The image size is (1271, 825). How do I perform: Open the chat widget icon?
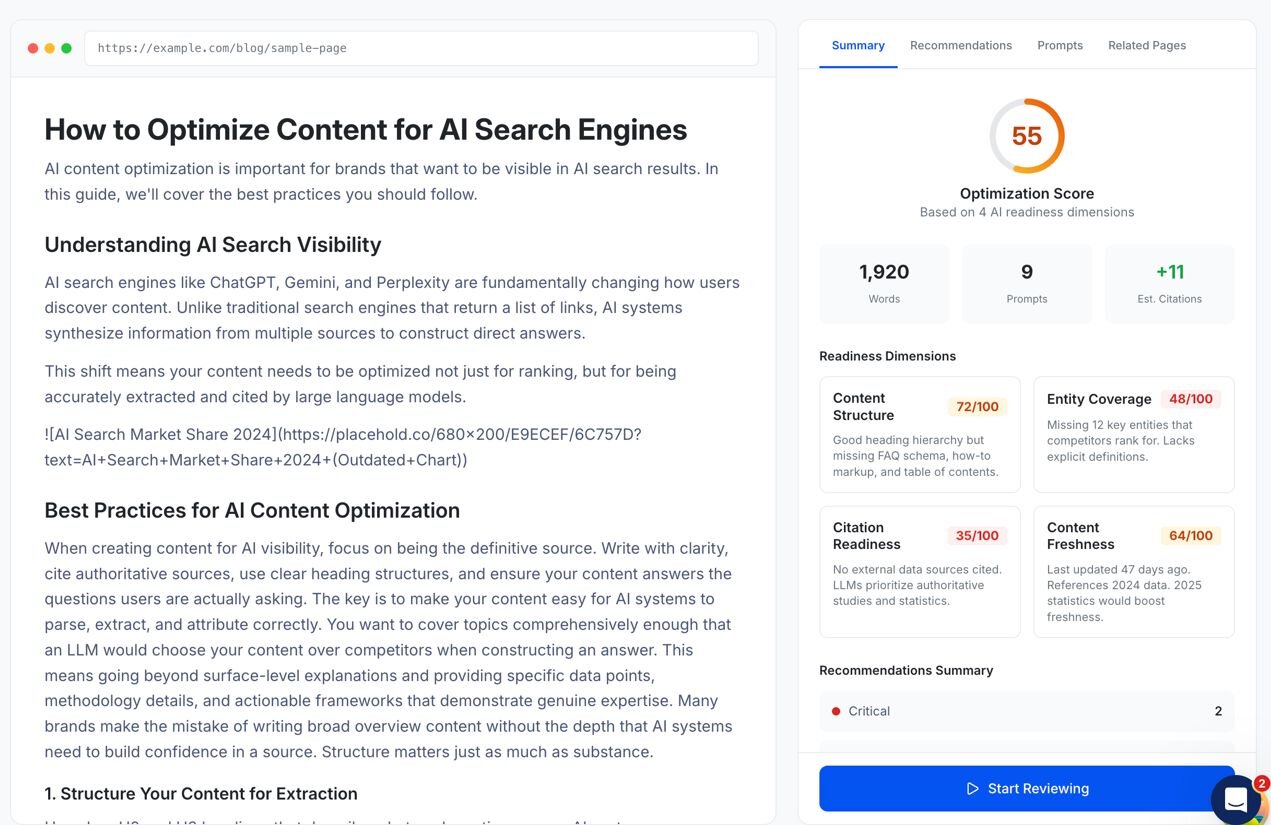(x=1235, y=800)
